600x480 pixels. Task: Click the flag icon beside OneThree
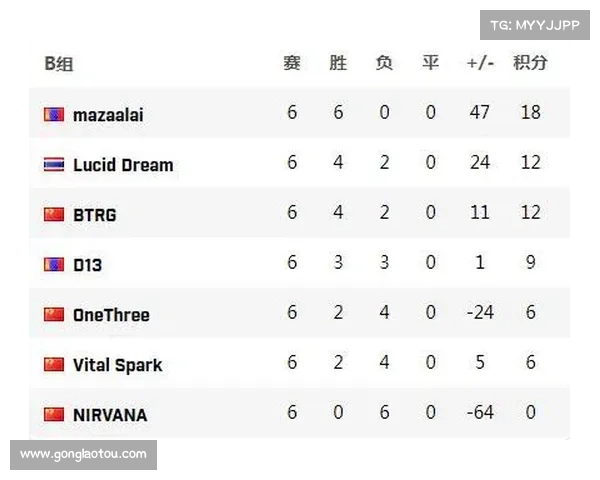(54, 315)
